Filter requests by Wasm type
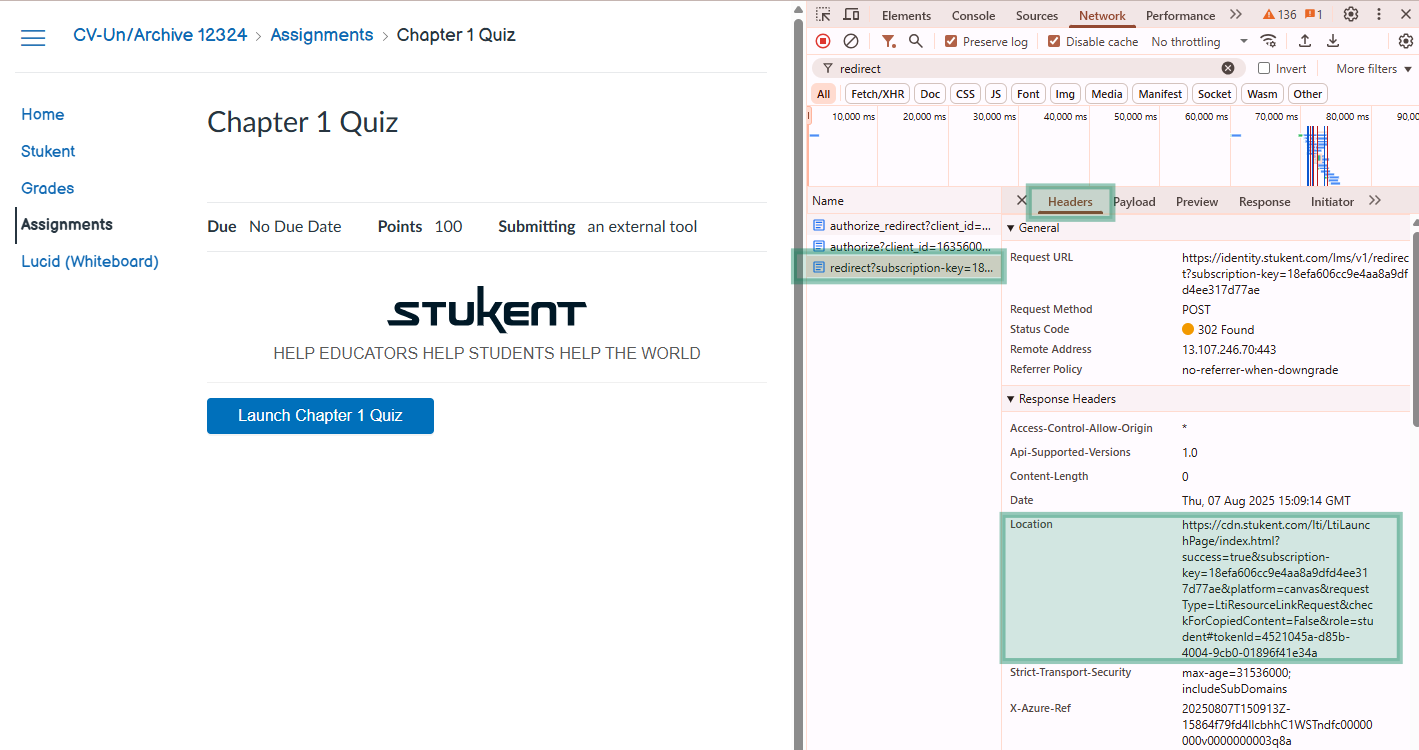1419x750 pixels. coord(1262,94)
